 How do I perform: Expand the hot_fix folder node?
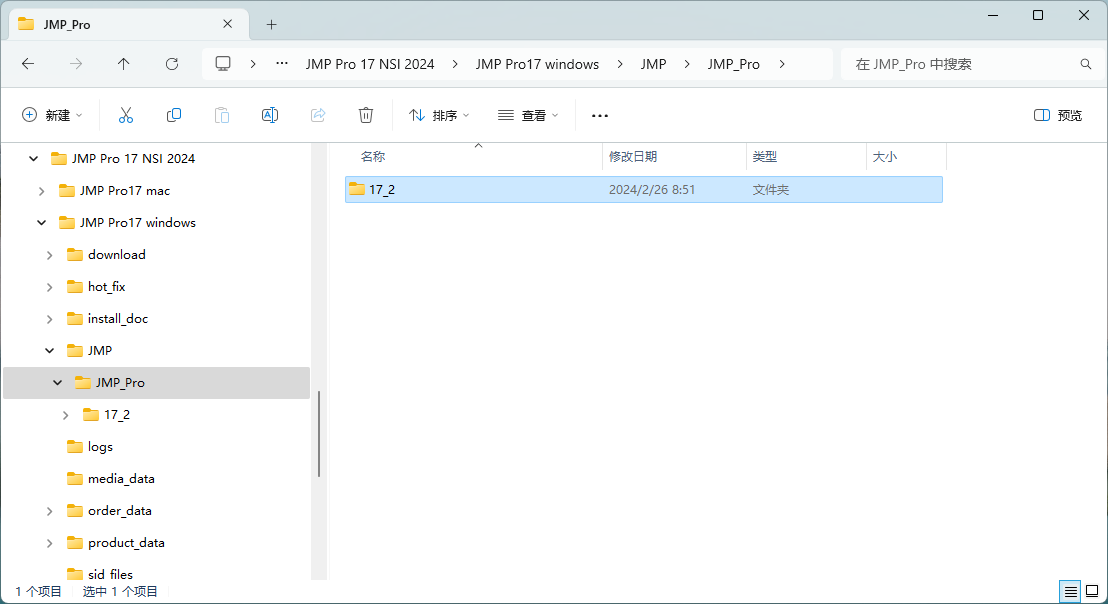(49, 287)
